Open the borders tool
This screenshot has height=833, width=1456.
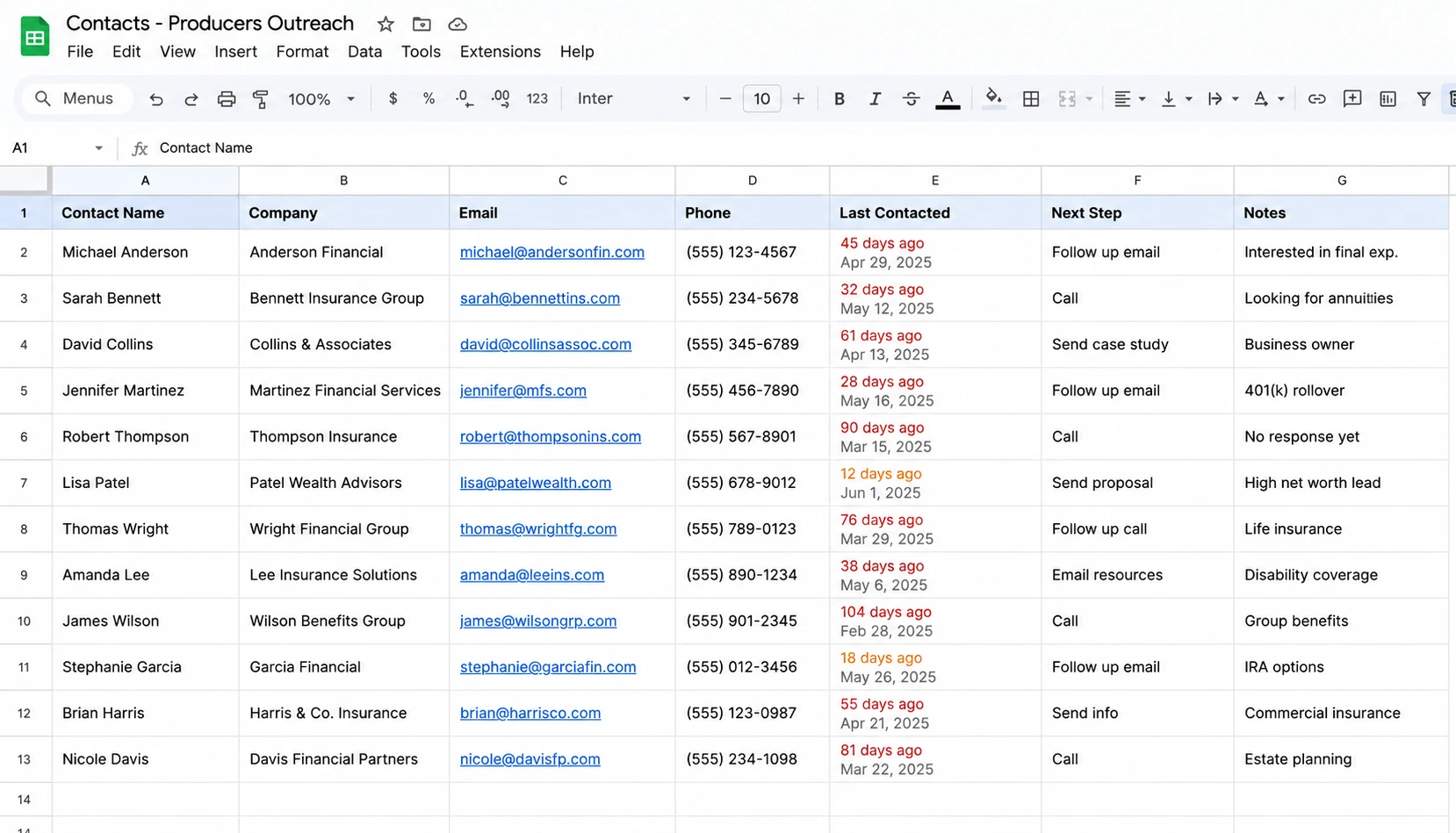click(x=1031, y=99)
